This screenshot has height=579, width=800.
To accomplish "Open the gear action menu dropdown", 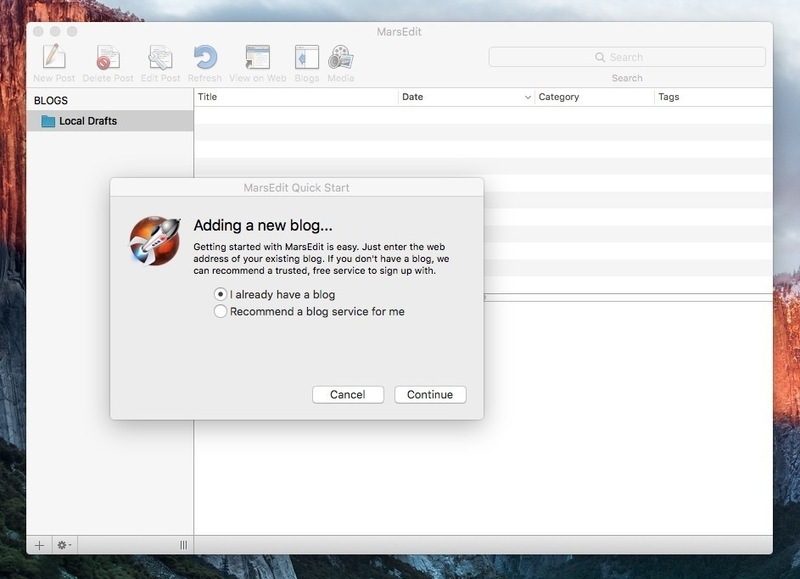I will 64,545.
